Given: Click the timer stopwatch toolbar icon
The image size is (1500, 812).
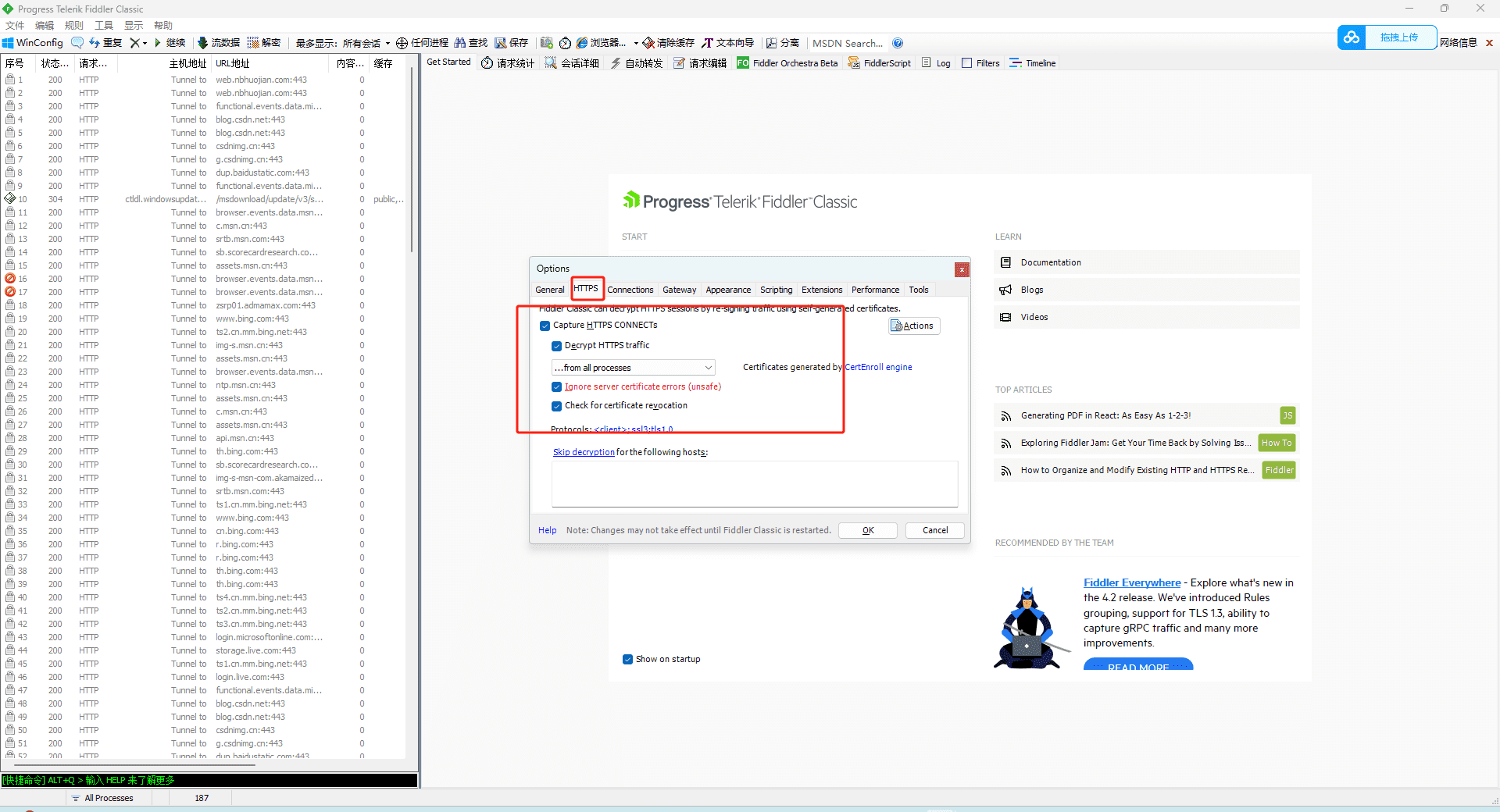Looking at the screenshot, I should (565, 43).
